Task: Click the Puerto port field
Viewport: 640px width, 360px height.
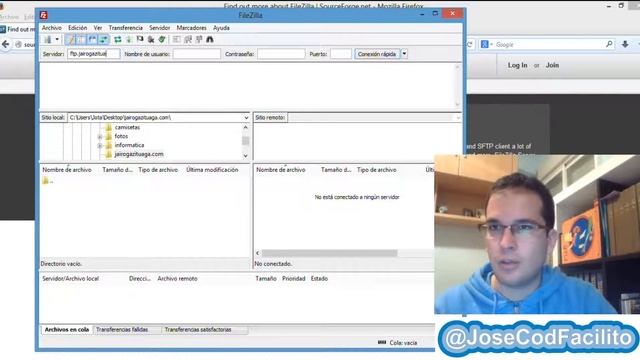Action: (340, 54)
